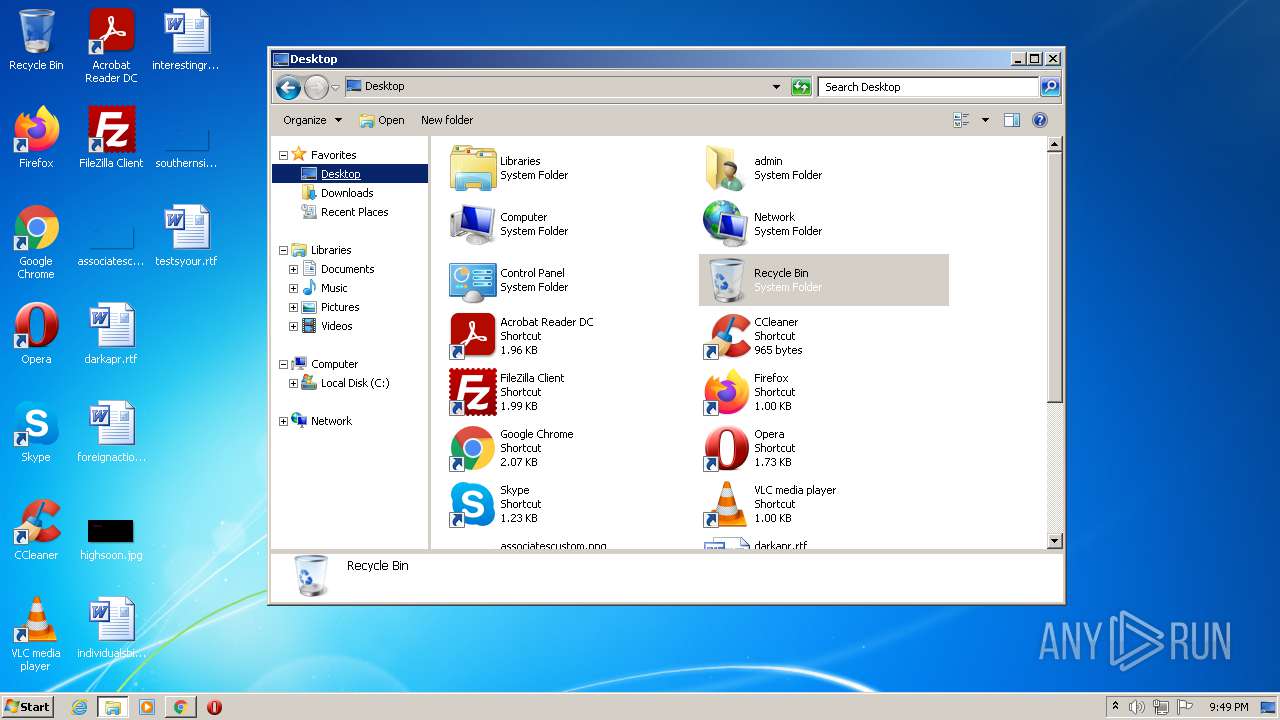The width and height of the screenshot is (1280, 720).
Task: Click Open in the command bar
Action: coord(382,120)
